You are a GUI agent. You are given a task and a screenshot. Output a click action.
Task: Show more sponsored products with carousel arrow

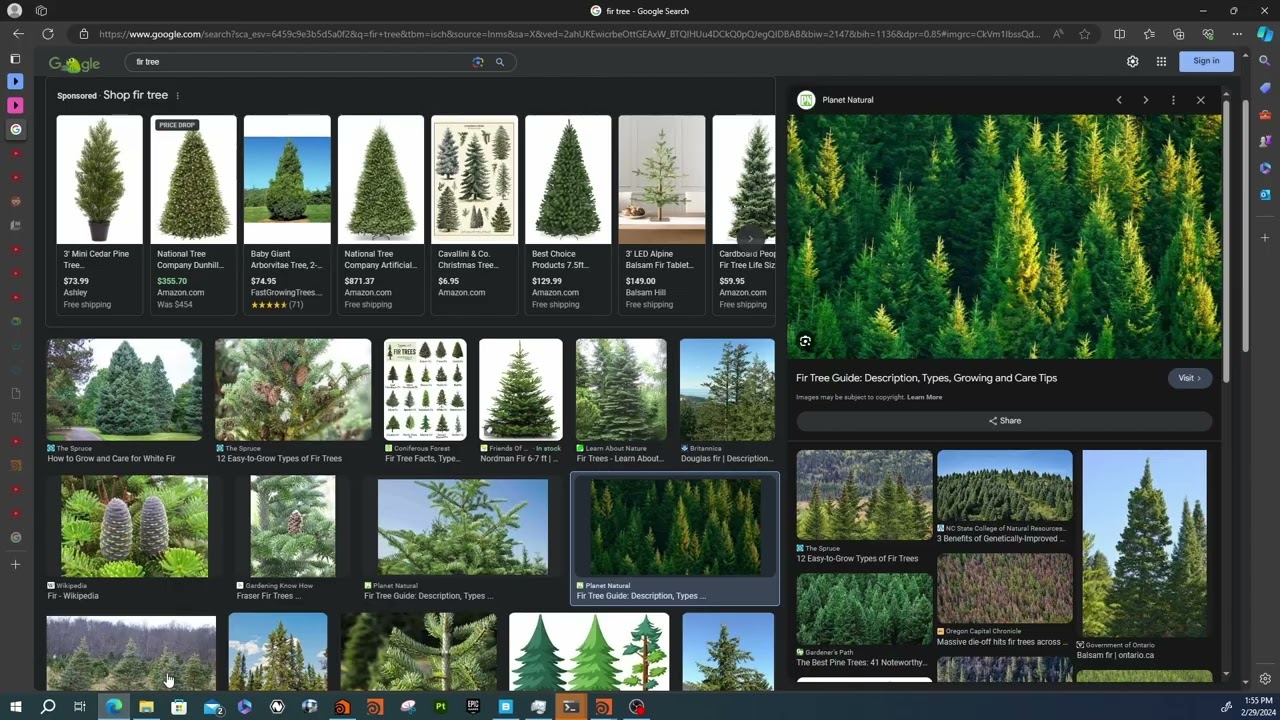click(750, 239)
